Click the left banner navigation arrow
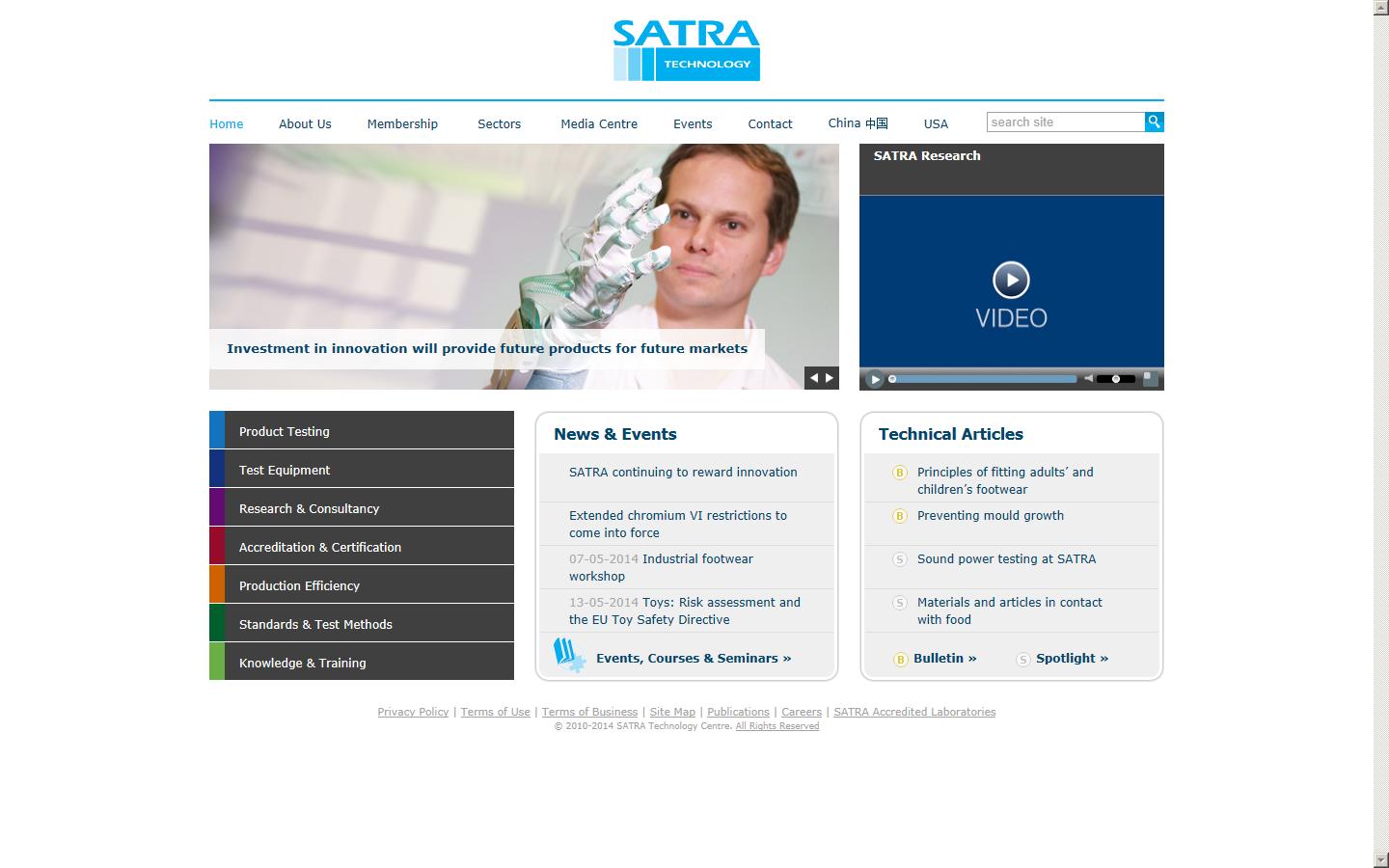1389x868 pixels. point(813,378)
